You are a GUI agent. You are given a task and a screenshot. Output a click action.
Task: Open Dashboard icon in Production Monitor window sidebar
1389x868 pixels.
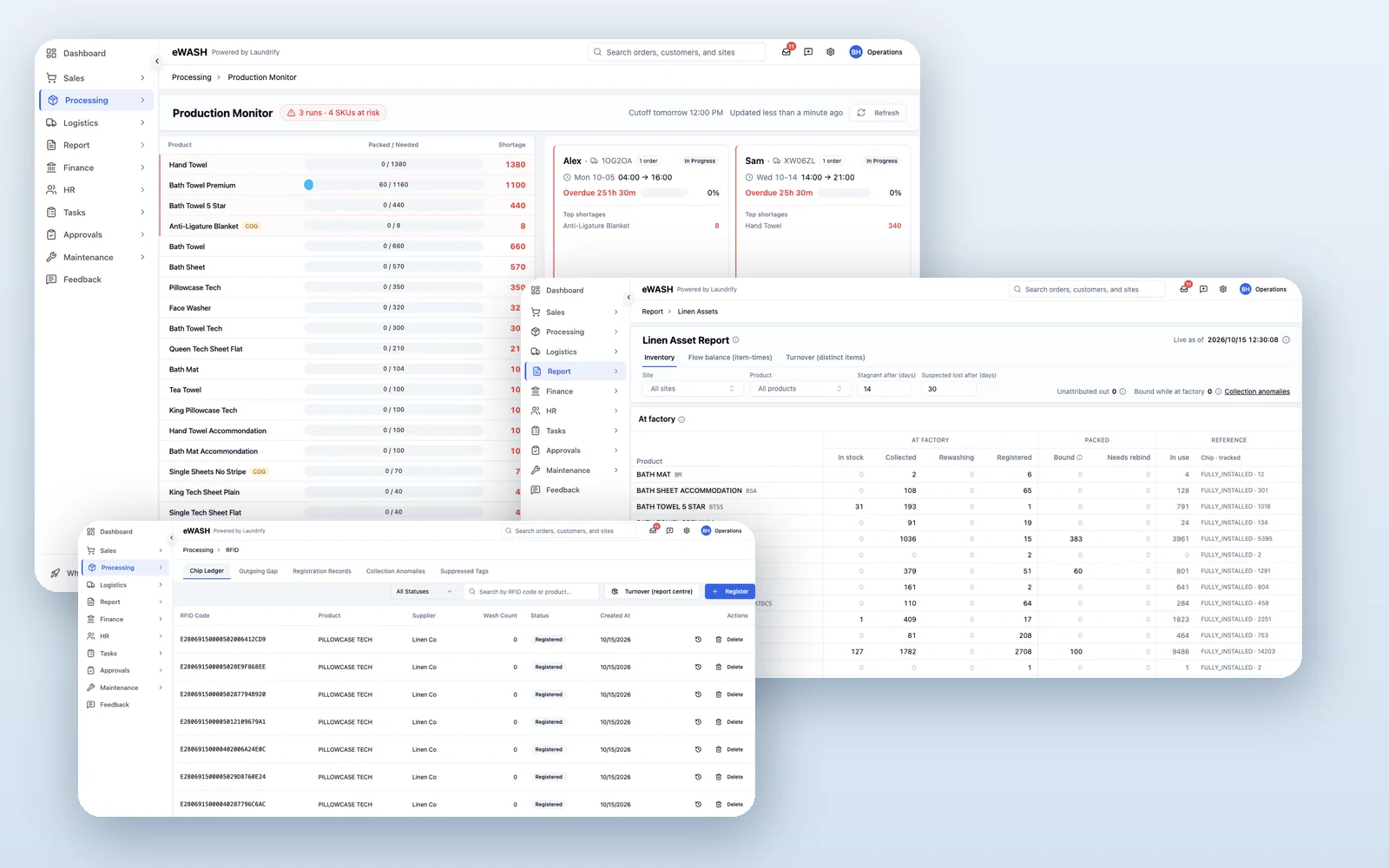(51, 54)
